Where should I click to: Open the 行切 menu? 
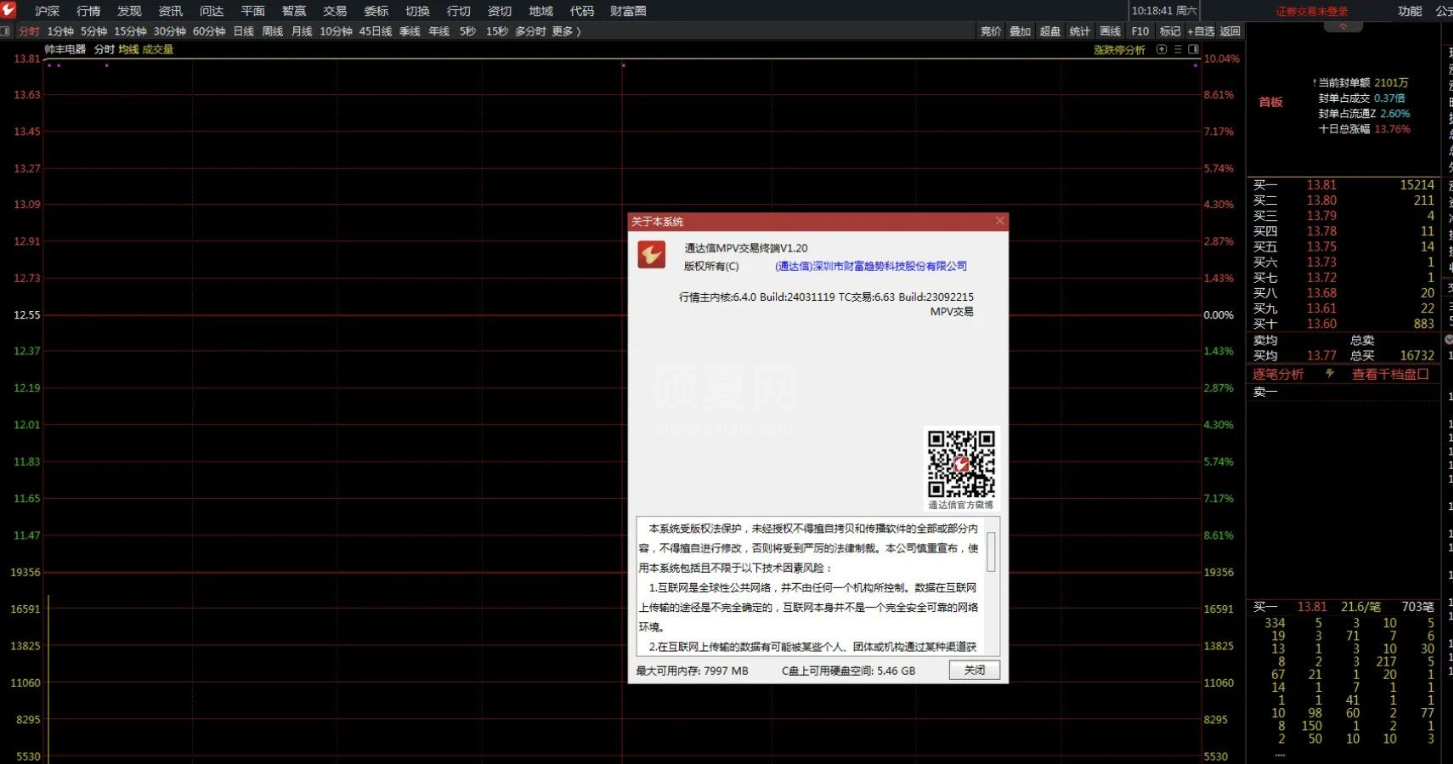(x=458, y=11)
